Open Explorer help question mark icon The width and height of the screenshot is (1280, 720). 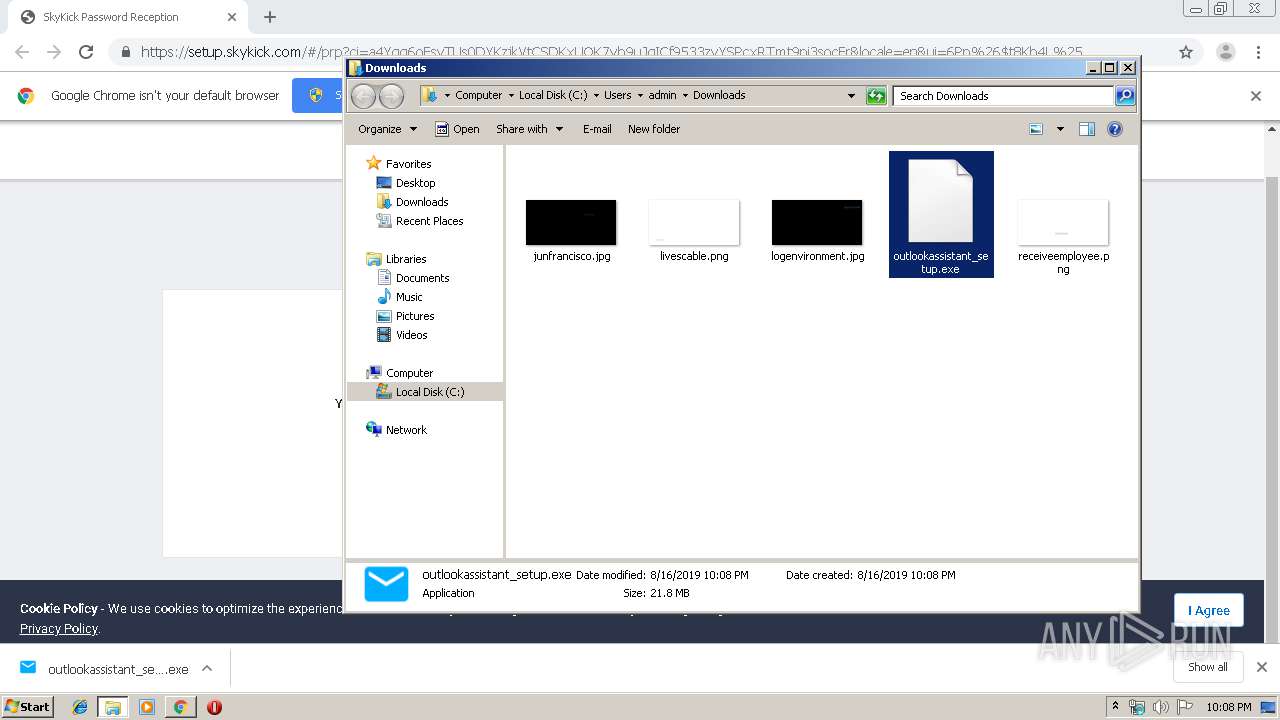pos(1115,129)
